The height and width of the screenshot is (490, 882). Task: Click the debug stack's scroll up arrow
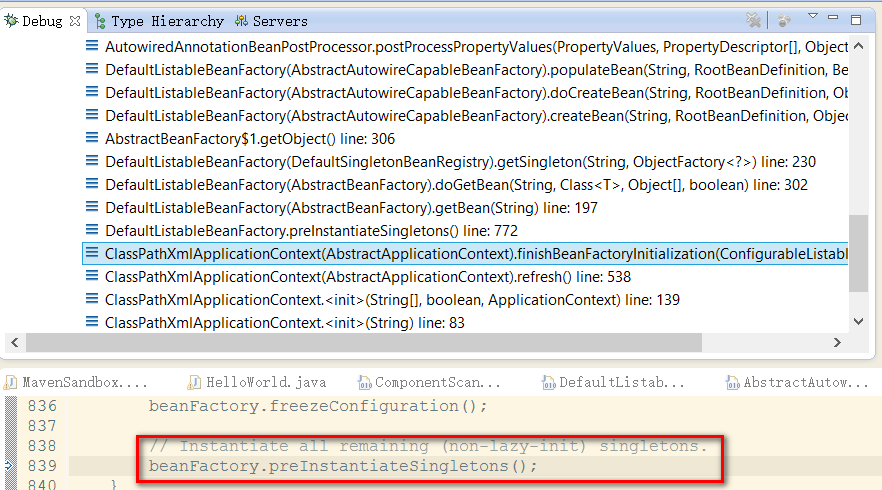point(858,46)
